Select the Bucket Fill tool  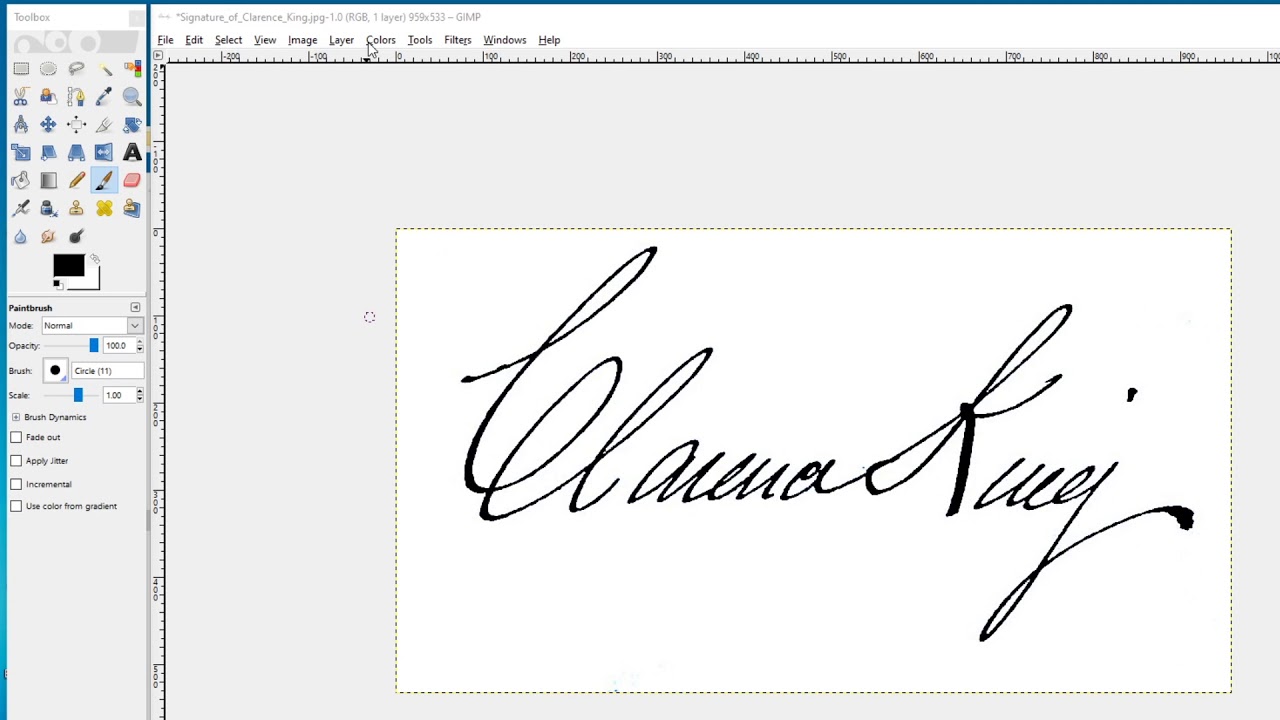(x=21, y=181)
